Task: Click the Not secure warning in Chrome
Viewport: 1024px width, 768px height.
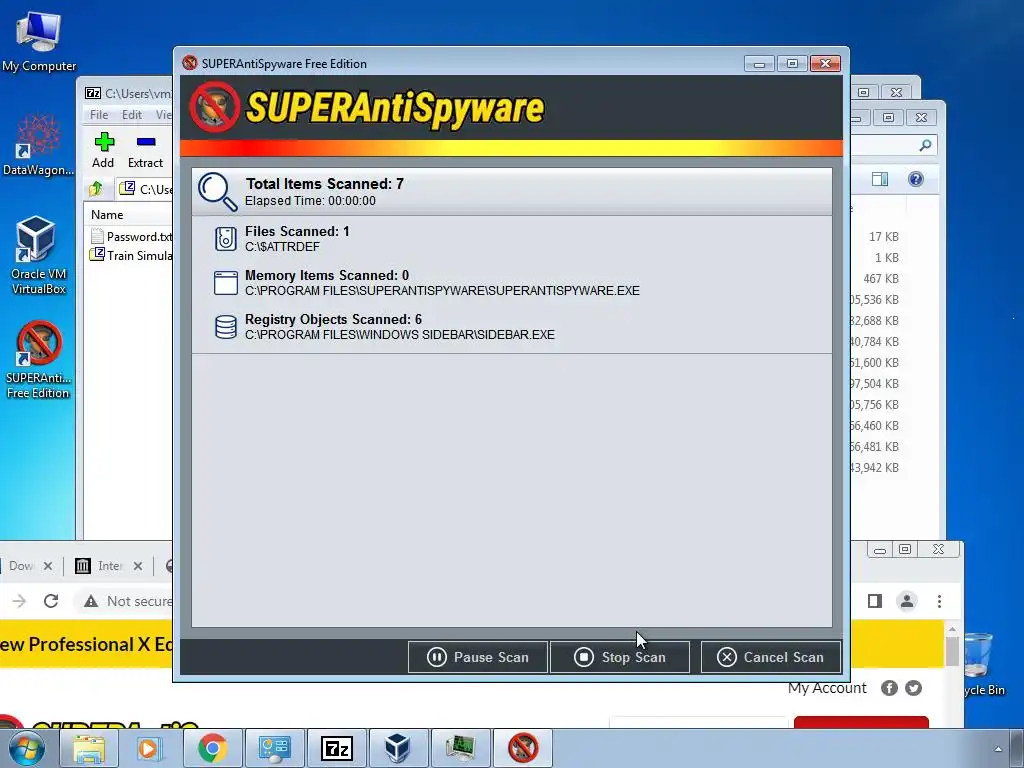Action: click(128, 601)
